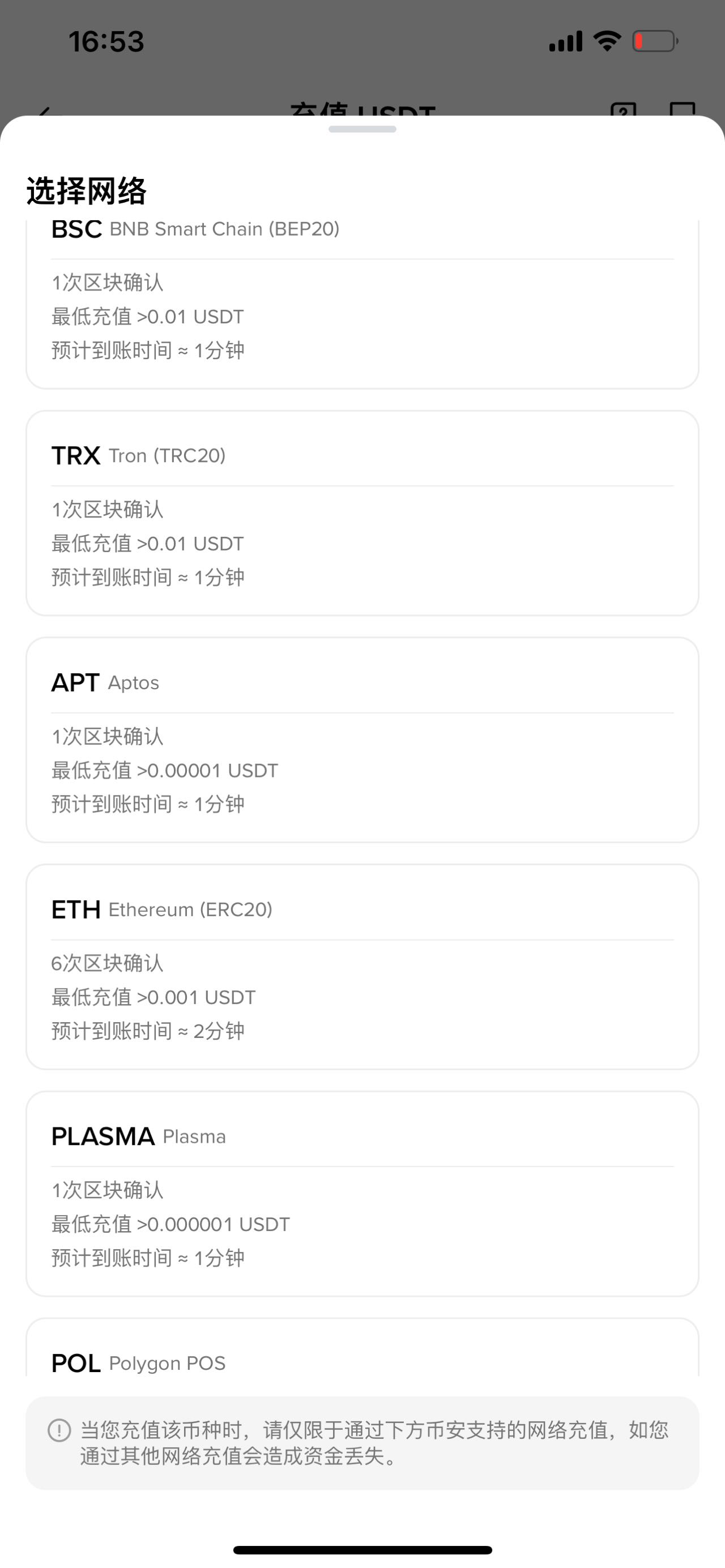Tap the battery indicator icon
Screen dimensions: 725x1568
655,41
